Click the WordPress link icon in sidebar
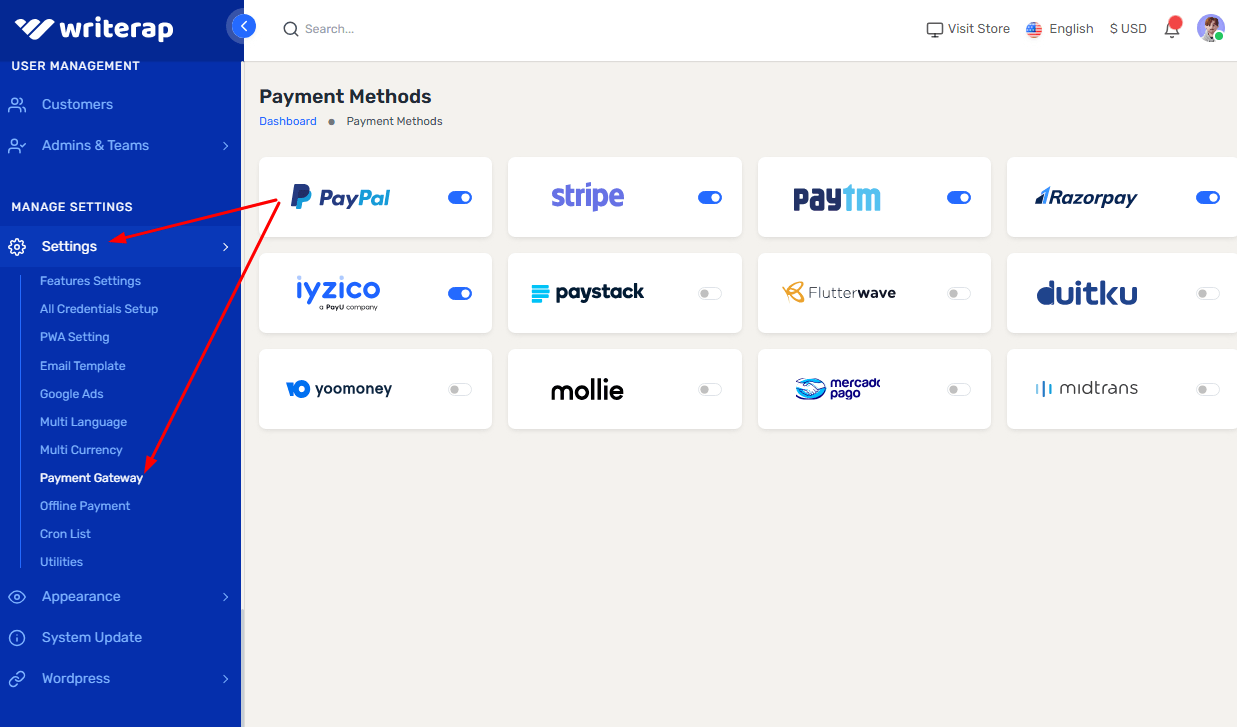Image resolution: width=1237 pixels, height=727 pixels. click(x=17, y=679)
